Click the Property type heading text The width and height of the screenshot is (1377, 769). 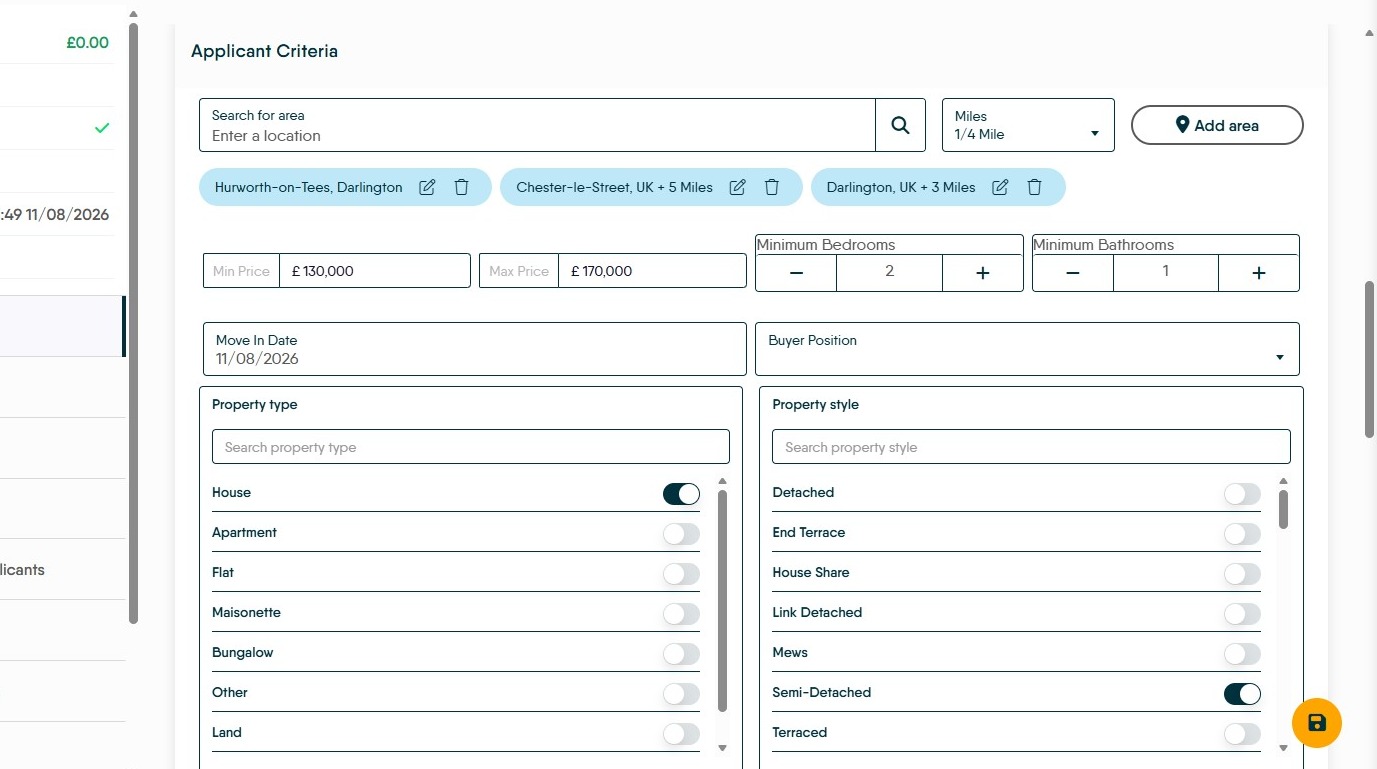click(255, 405)
